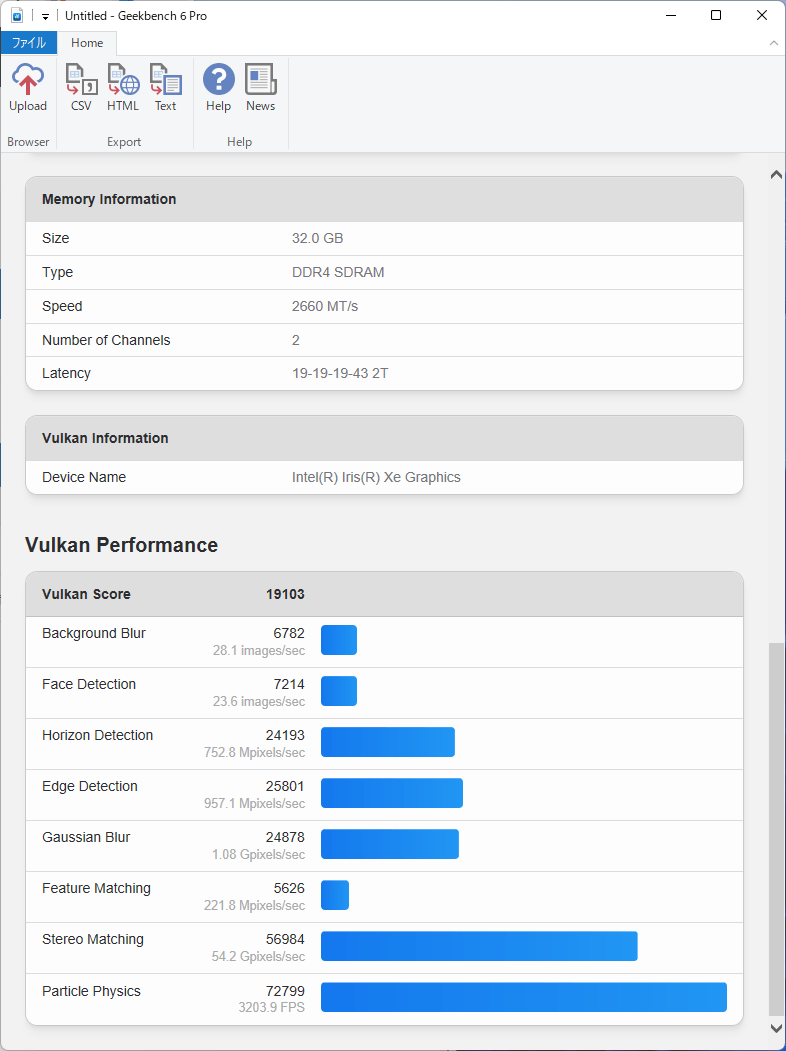Click the Particle Physics score bar

(523, 998)
